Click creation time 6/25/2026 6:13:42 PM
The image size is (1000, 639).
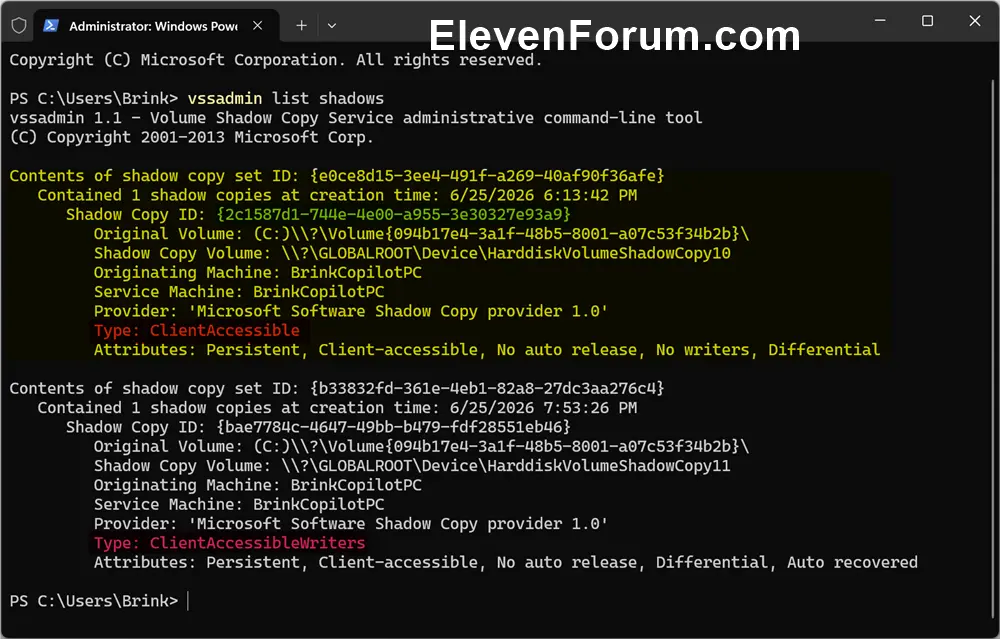[543, 195]
